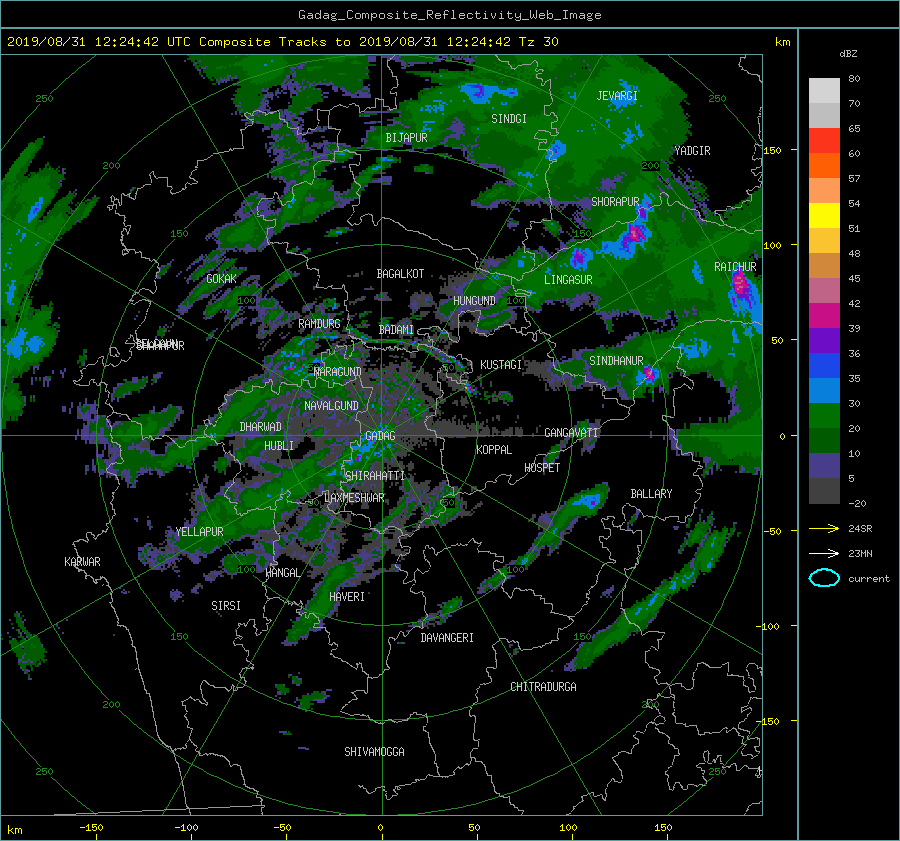This screenshot has width=900, height=841.
Task: Click the dBZ legend heading
Action: pos(848,53)
